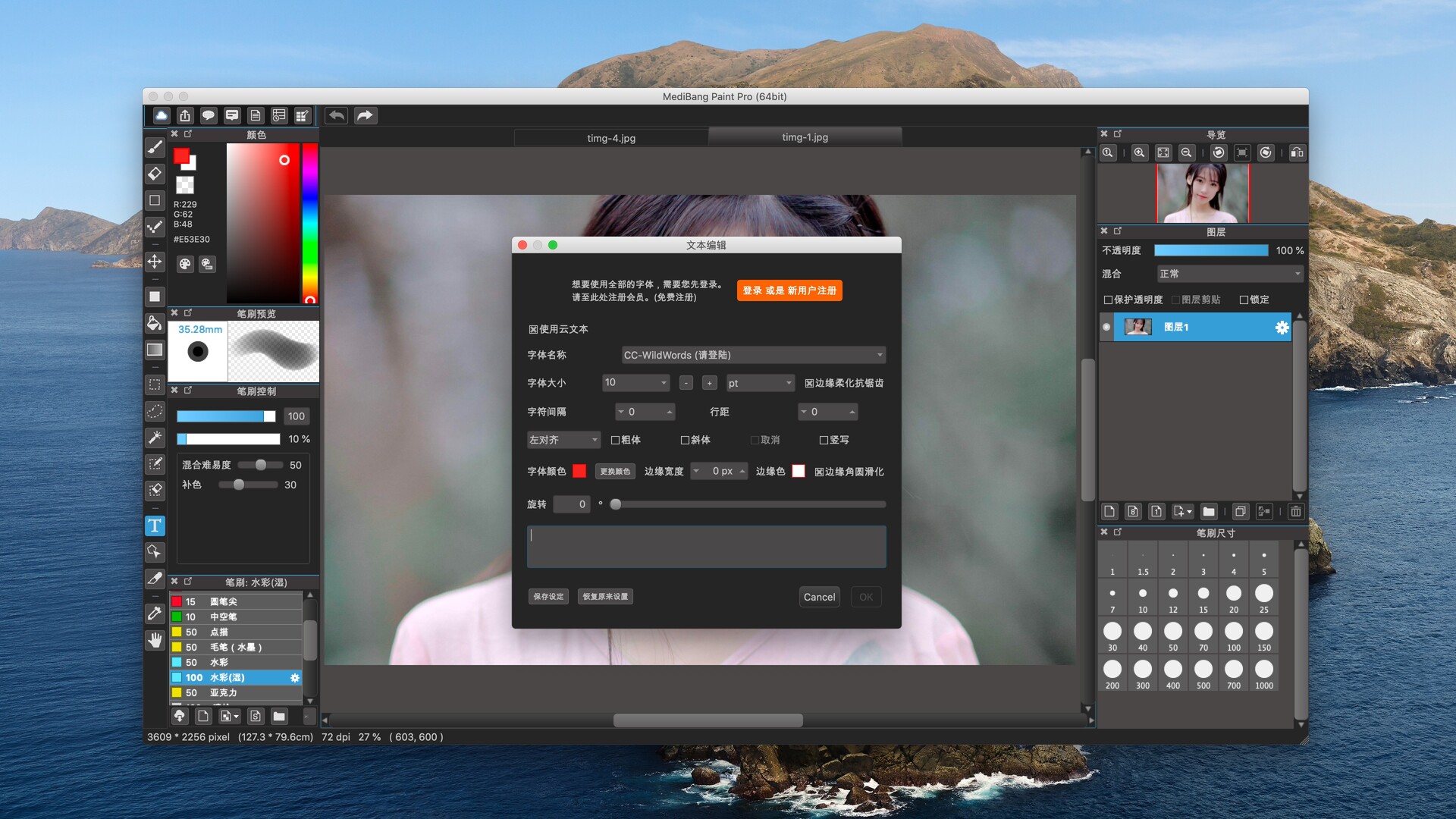Screen dimensions: 1456x819
Task: Click the Undo arrow in top toolbar
Action: (x=337, y=115)
